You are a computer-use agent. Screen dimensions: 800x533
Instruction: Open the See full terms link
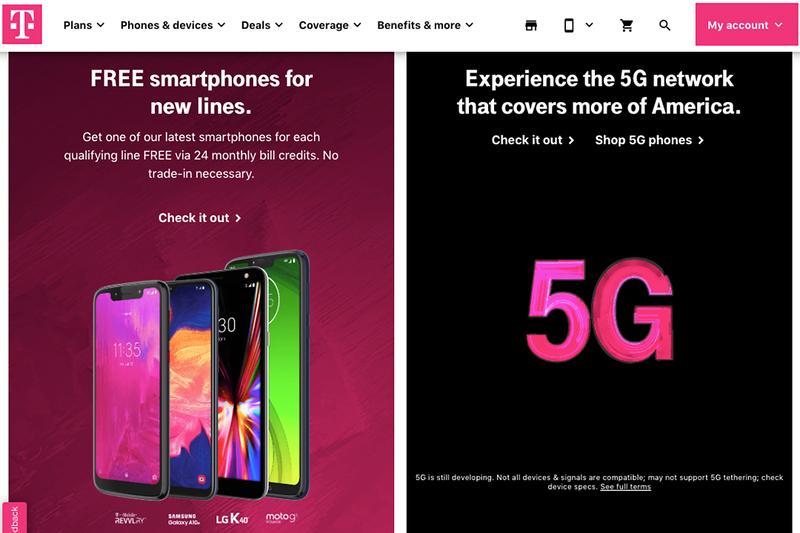point(626,487)
